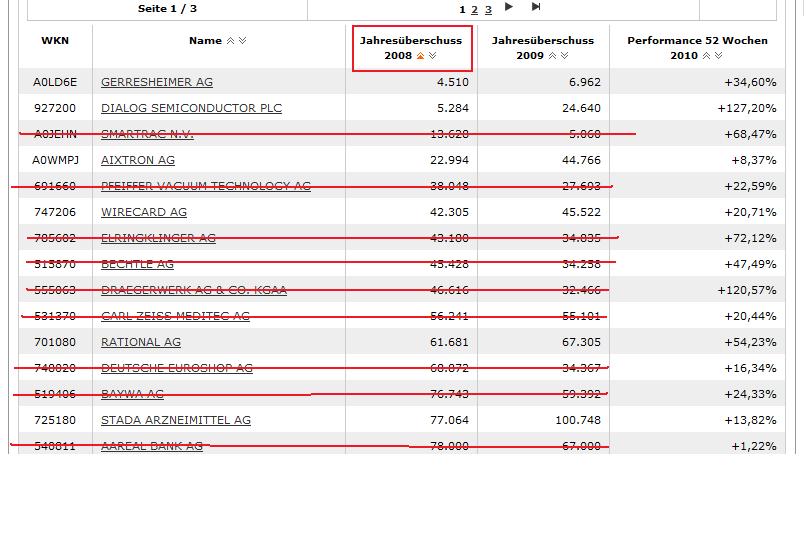Screen dimensions: 807x543
Task: Sort Jahresüberschuss 2009 ascending
Action: [x=552, y=56]
